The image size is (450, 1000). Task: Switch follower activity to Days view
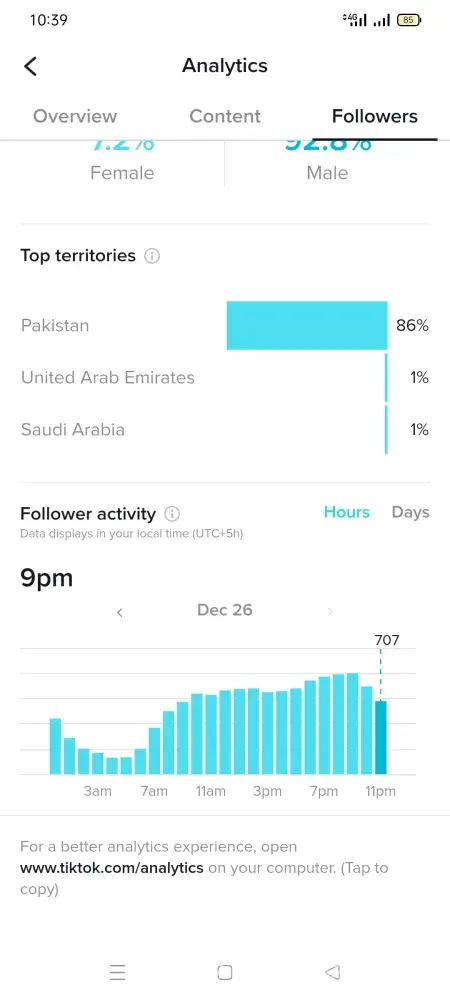pos(410,512)
